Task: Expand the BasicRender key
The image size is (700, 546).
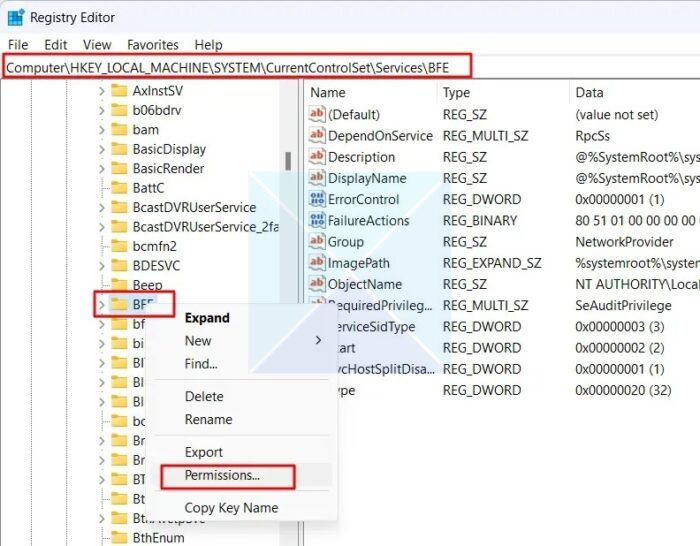Action: point(102,169)
